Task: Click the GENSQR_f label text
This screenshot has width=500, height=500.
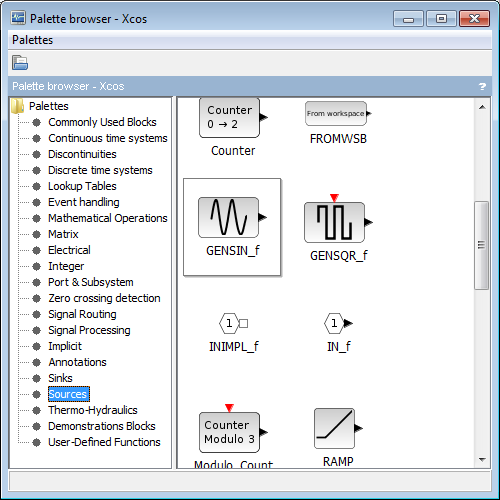Action: [338, 256]
